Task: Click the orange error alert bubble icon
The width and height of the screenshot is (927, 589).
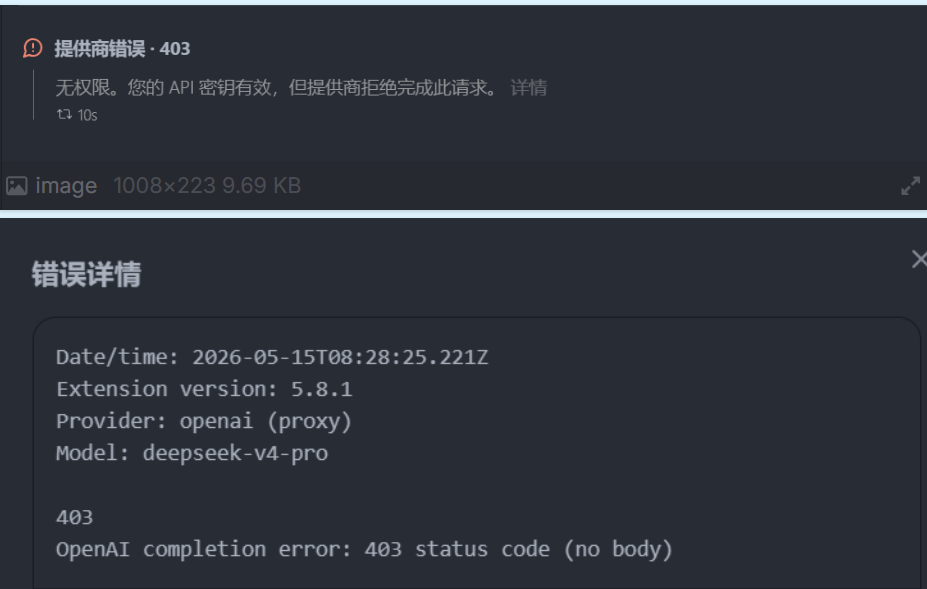Action: 33,48
